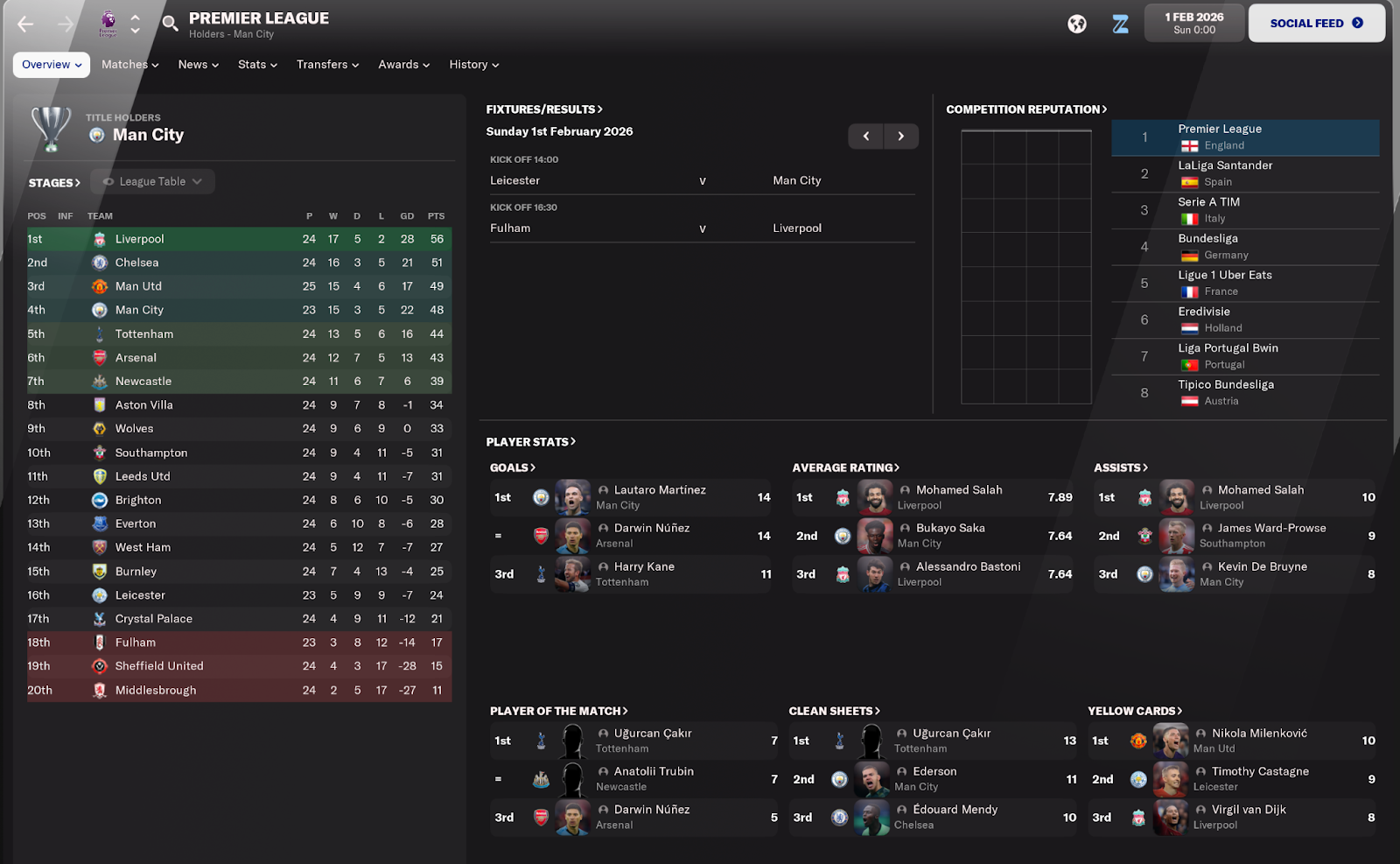This screenshot has width=1400, height=864.
Task: Click the Chelsea club badge in table
Action: click(x=100, y=263)
